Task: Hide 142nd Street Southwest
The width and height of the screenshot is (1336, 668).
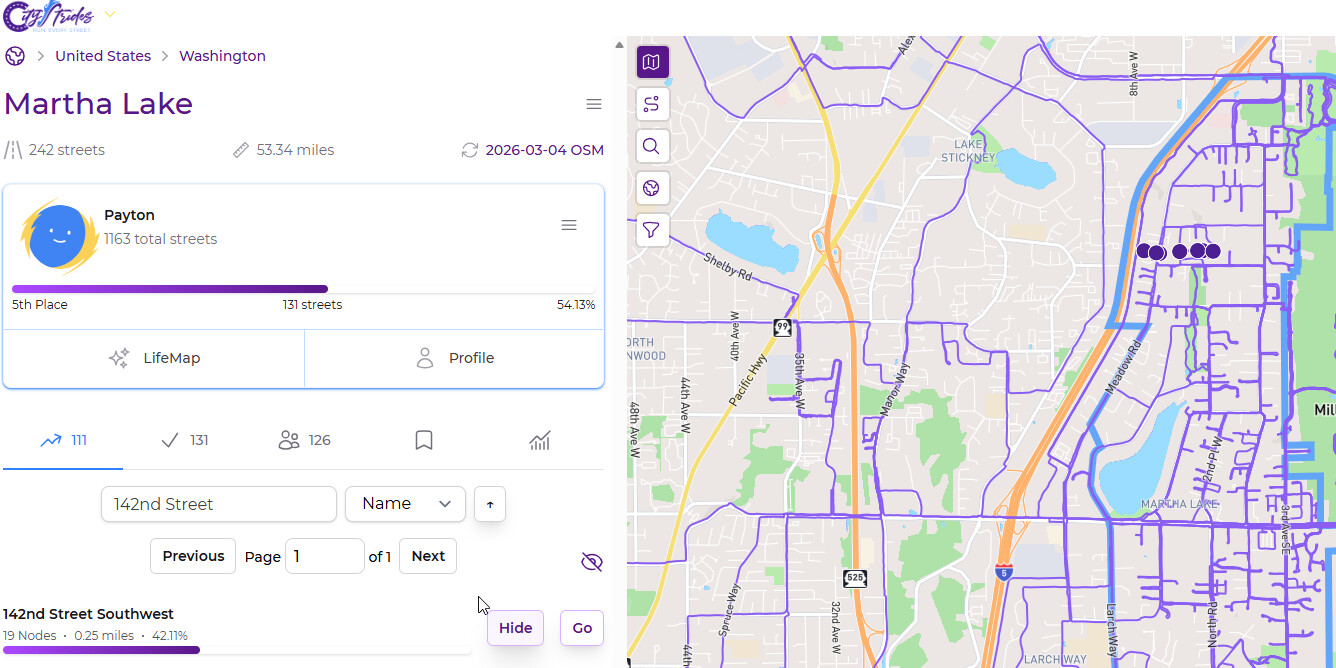Action: coord(515,628)
